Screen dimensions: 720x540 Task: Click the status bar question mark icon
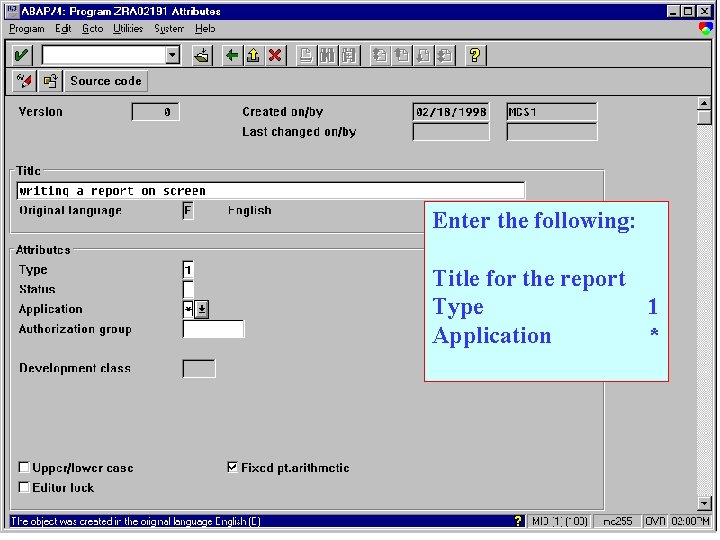[518, 521]
